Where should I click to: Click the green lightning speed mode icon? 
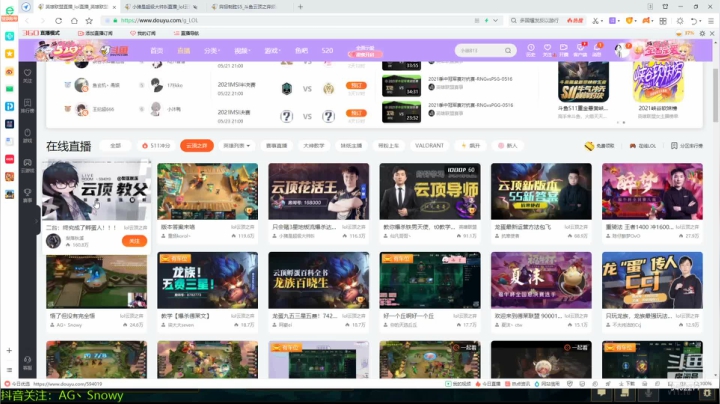click(486, 21)
